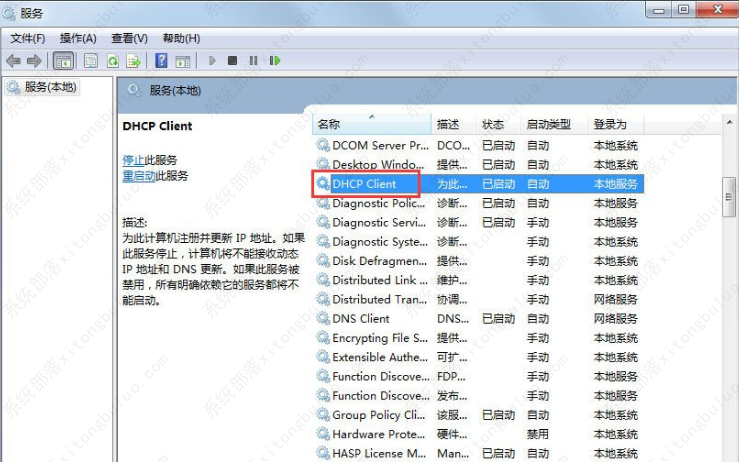Viewport: 739px width, 462px height.
Task: Click the gear icon of Distributed Link row
Action: coord(323,280)
